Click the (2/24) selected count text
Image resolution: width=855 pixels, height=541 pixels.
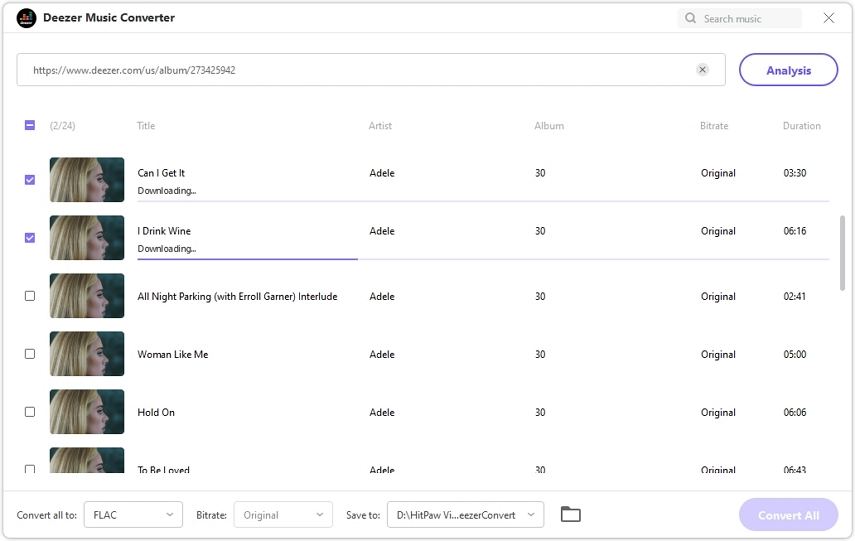[62, 125]
